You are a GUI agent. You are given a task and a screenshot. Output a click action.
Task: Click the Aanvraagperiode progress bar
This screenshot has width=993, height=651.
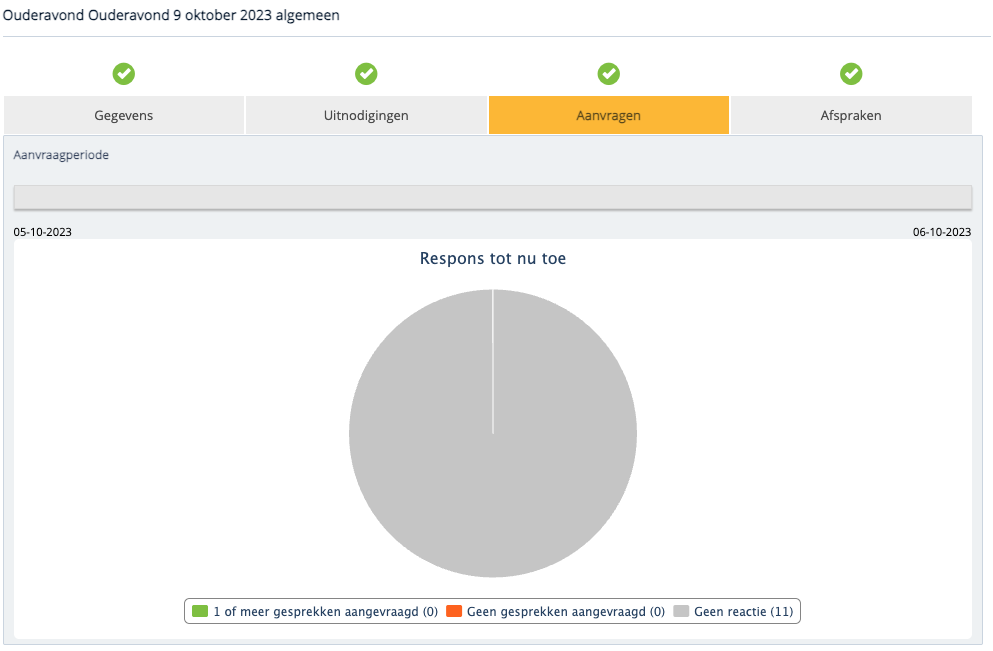pos(492,197)
